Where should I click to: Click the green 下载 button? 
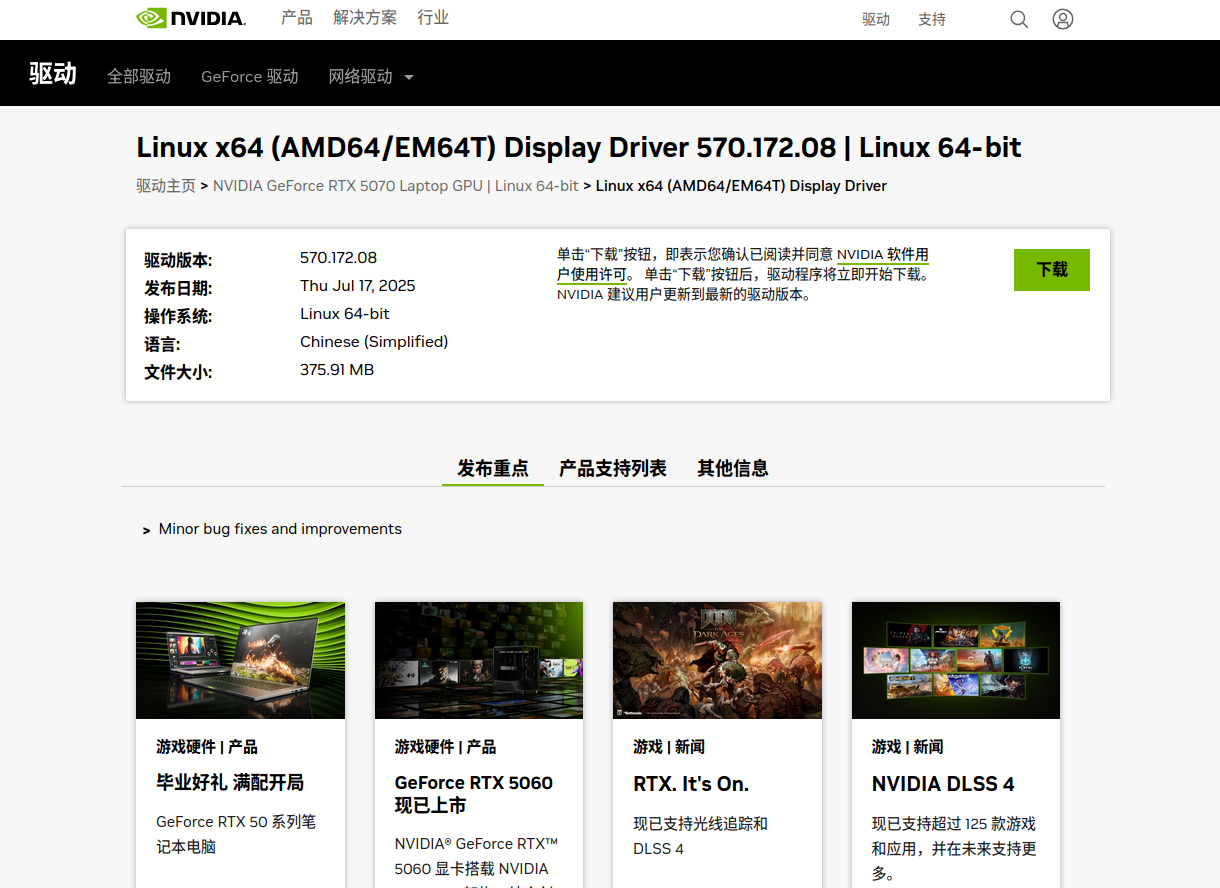click(x=1051, y=269)
